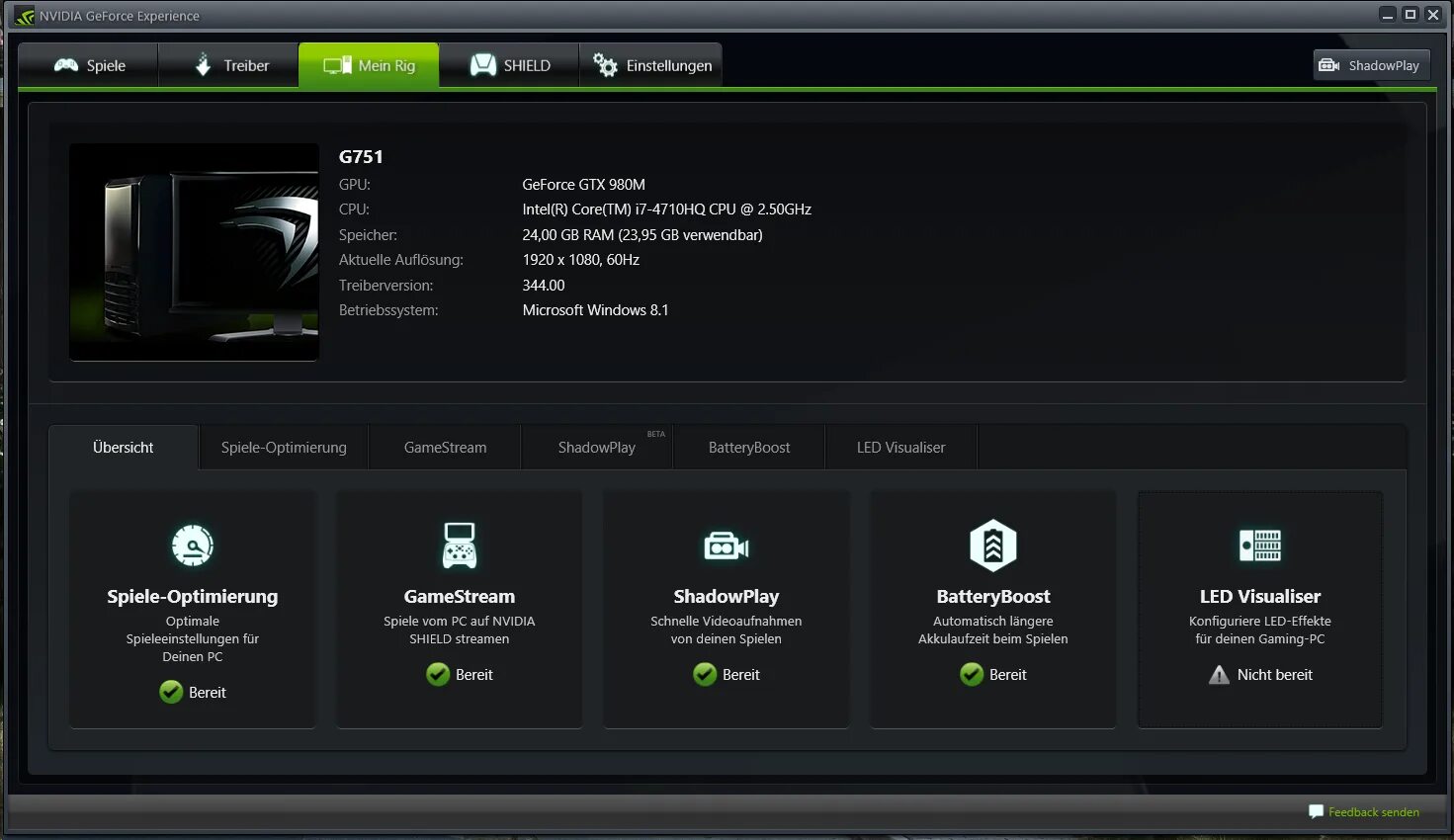Click the Nicht bereit status text
Screen dimensions: 1454x840
point(1275,675)
